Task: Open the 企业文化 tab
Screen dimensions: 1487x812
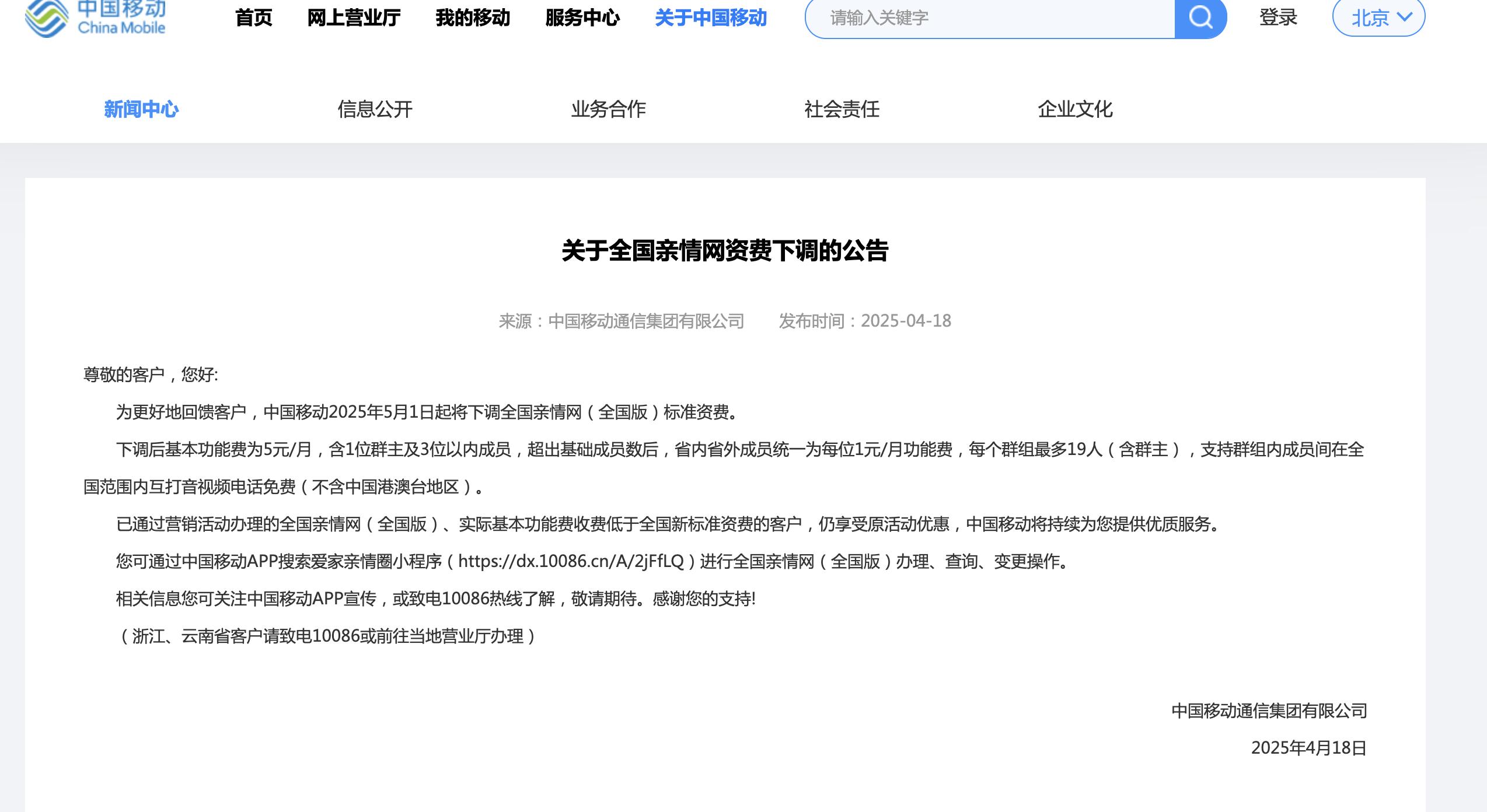Action: point(1075,109)
